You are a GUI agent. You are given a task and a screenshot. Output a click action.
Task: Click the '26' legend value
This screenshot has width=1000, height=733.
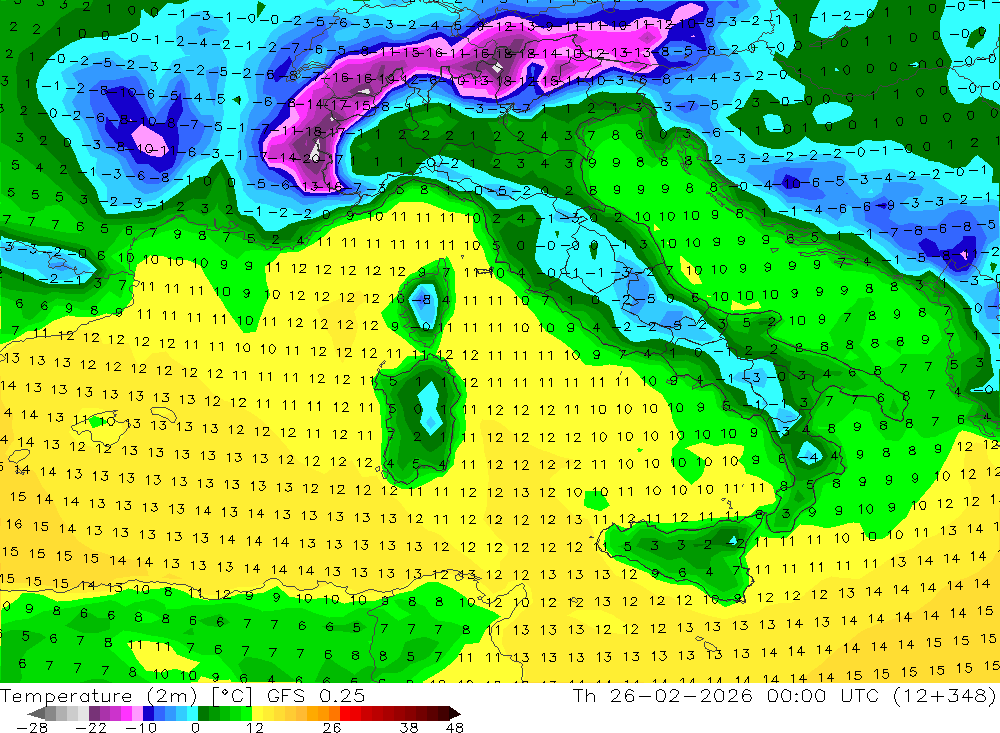point(332,727)
